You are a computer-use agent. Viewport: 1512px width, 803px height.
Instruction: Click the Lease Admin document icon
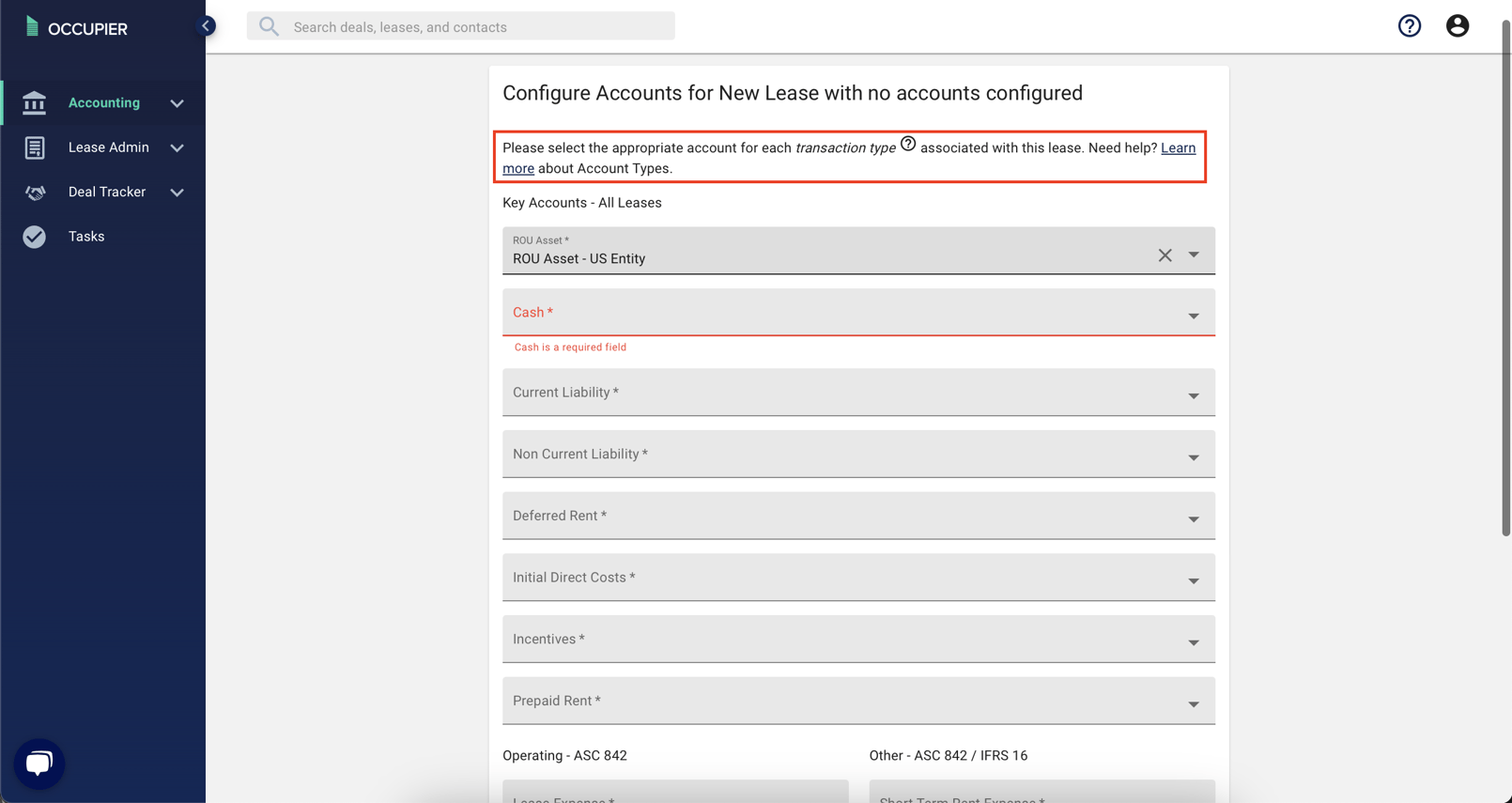click(x=35, y=147)
